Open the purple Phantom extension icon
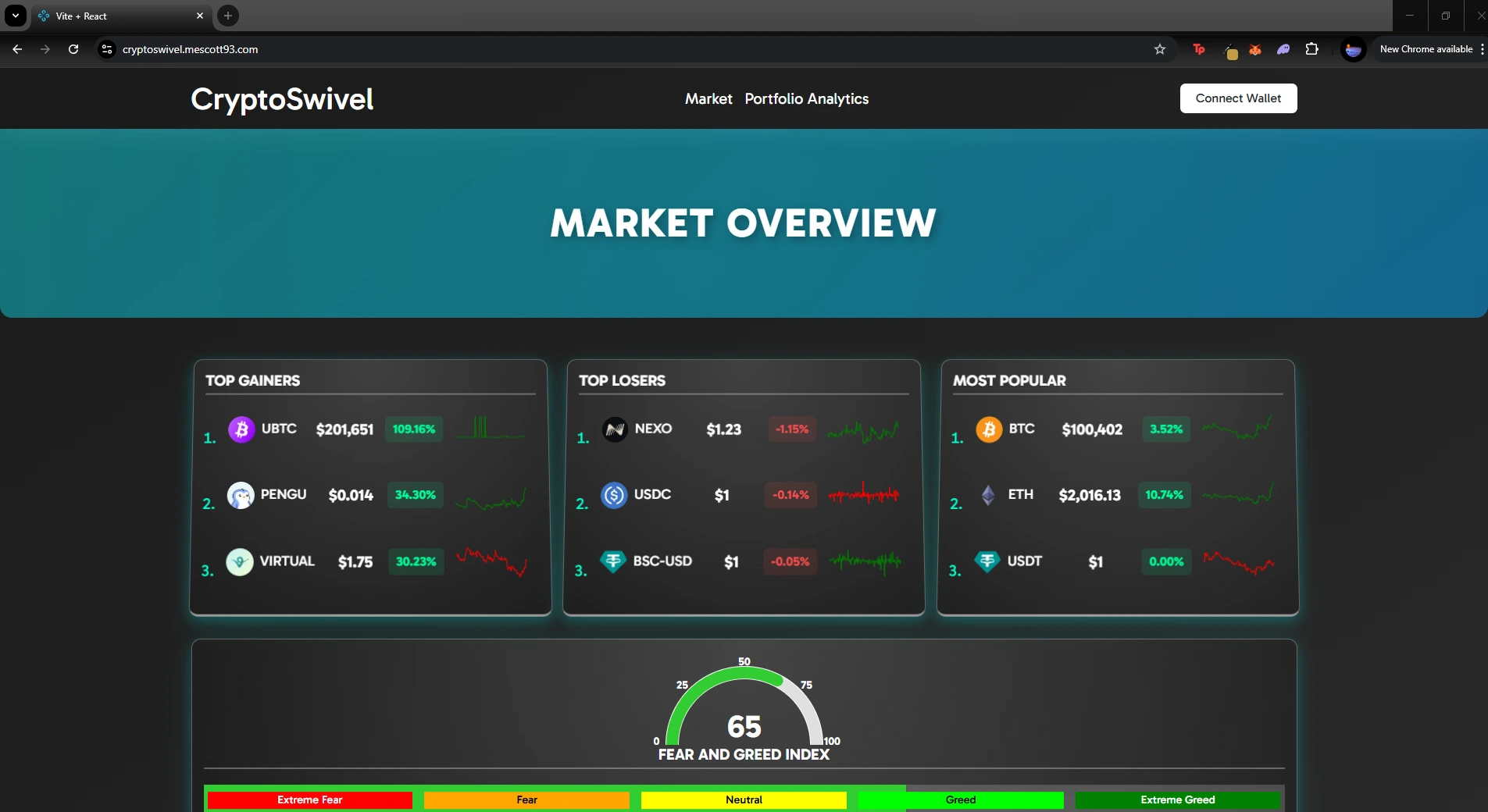The image size is (1488, 812). (x=1283, y=49)
